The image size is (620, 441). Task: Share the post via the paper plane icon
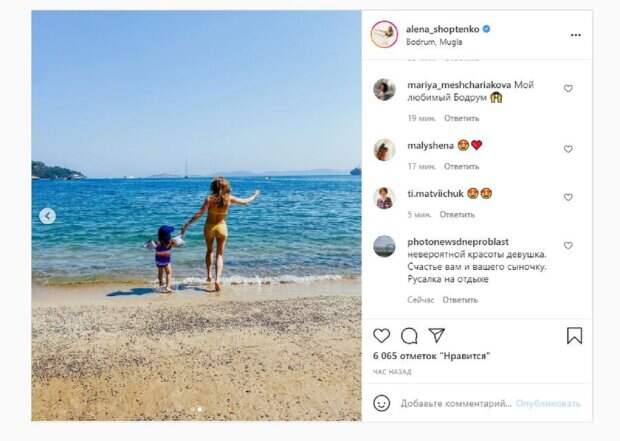[437, 335]
